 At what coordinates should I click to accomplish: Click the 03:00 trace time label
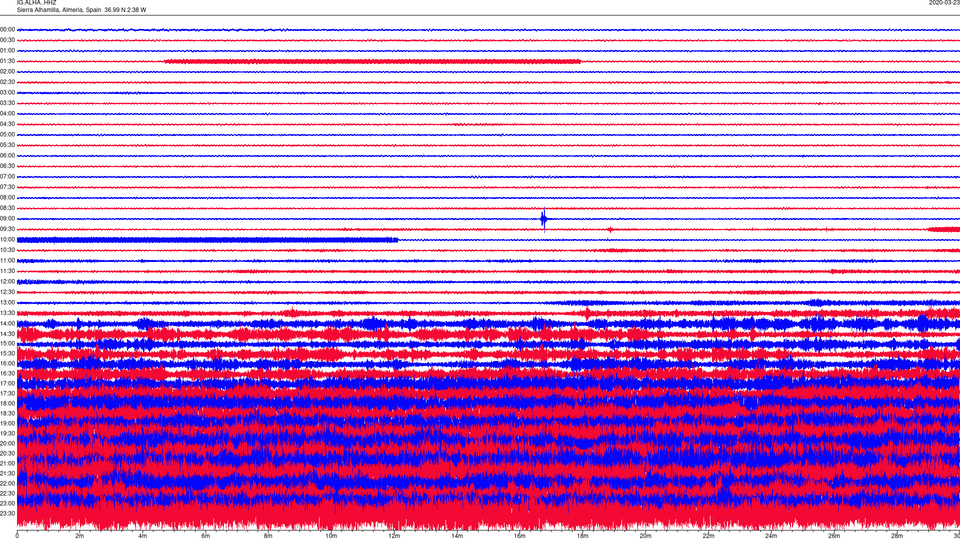(7, 92)
